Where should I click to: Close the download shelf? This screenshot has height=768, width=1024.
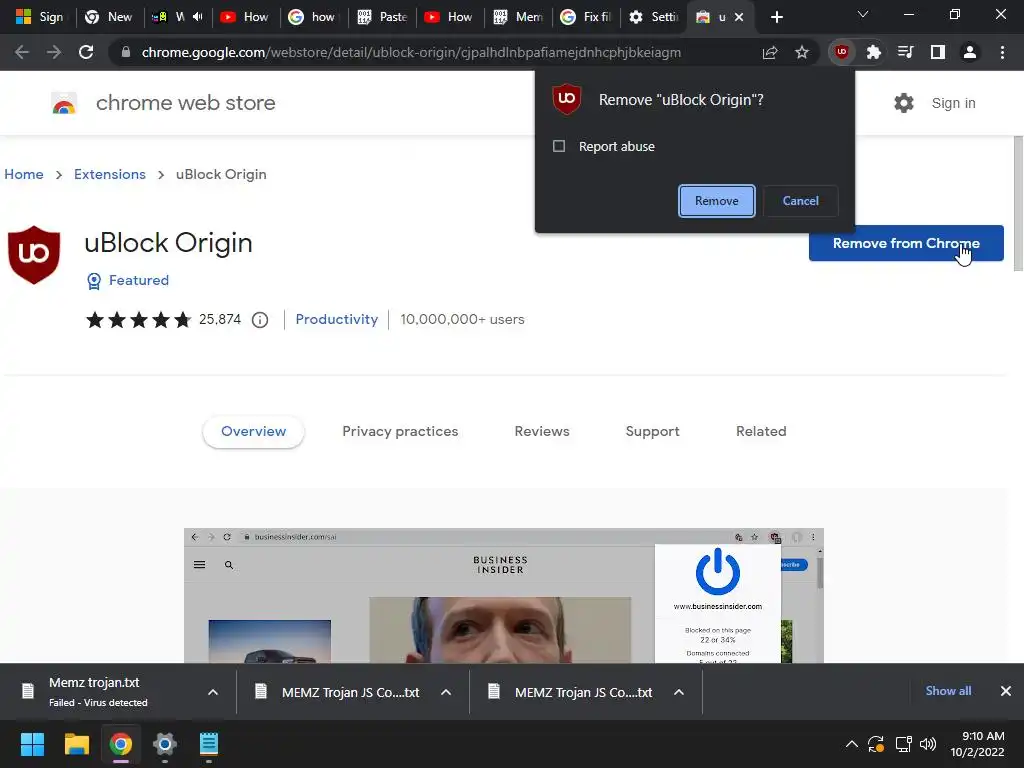[x=1006, y=691]
